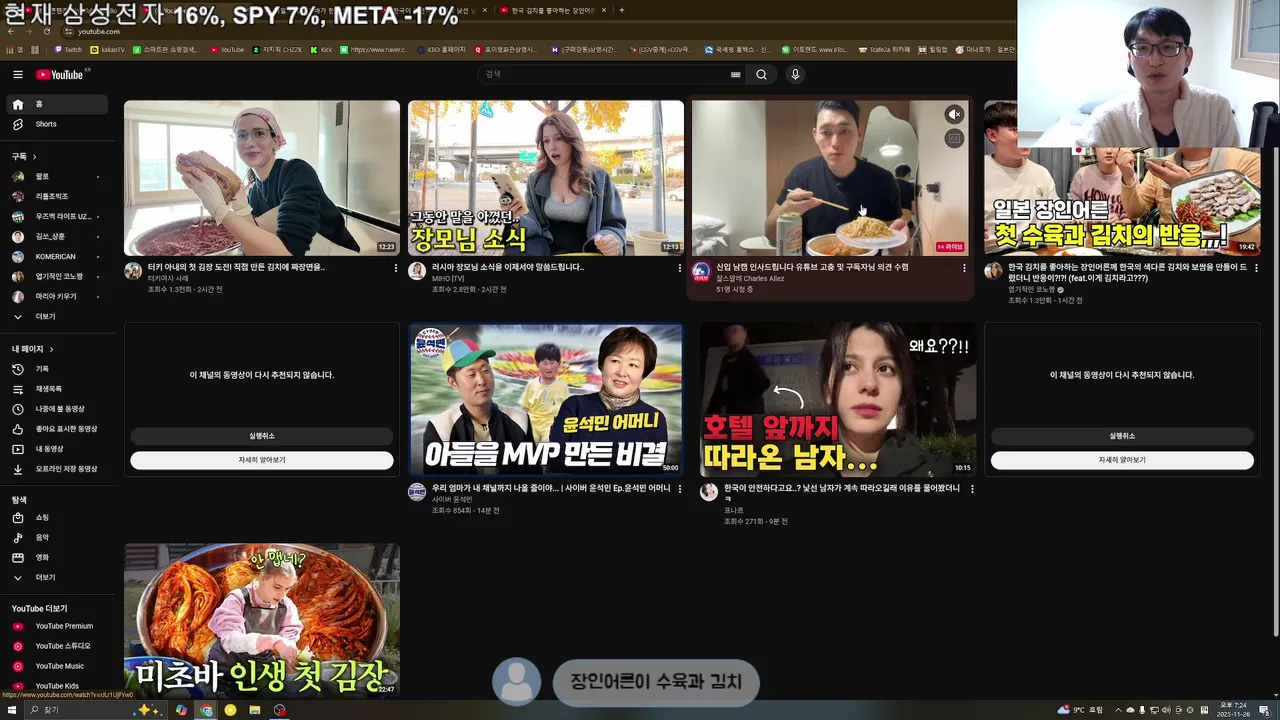
Task: Click 실행취소 on the left dismissed card
Action: pos(262,437)
